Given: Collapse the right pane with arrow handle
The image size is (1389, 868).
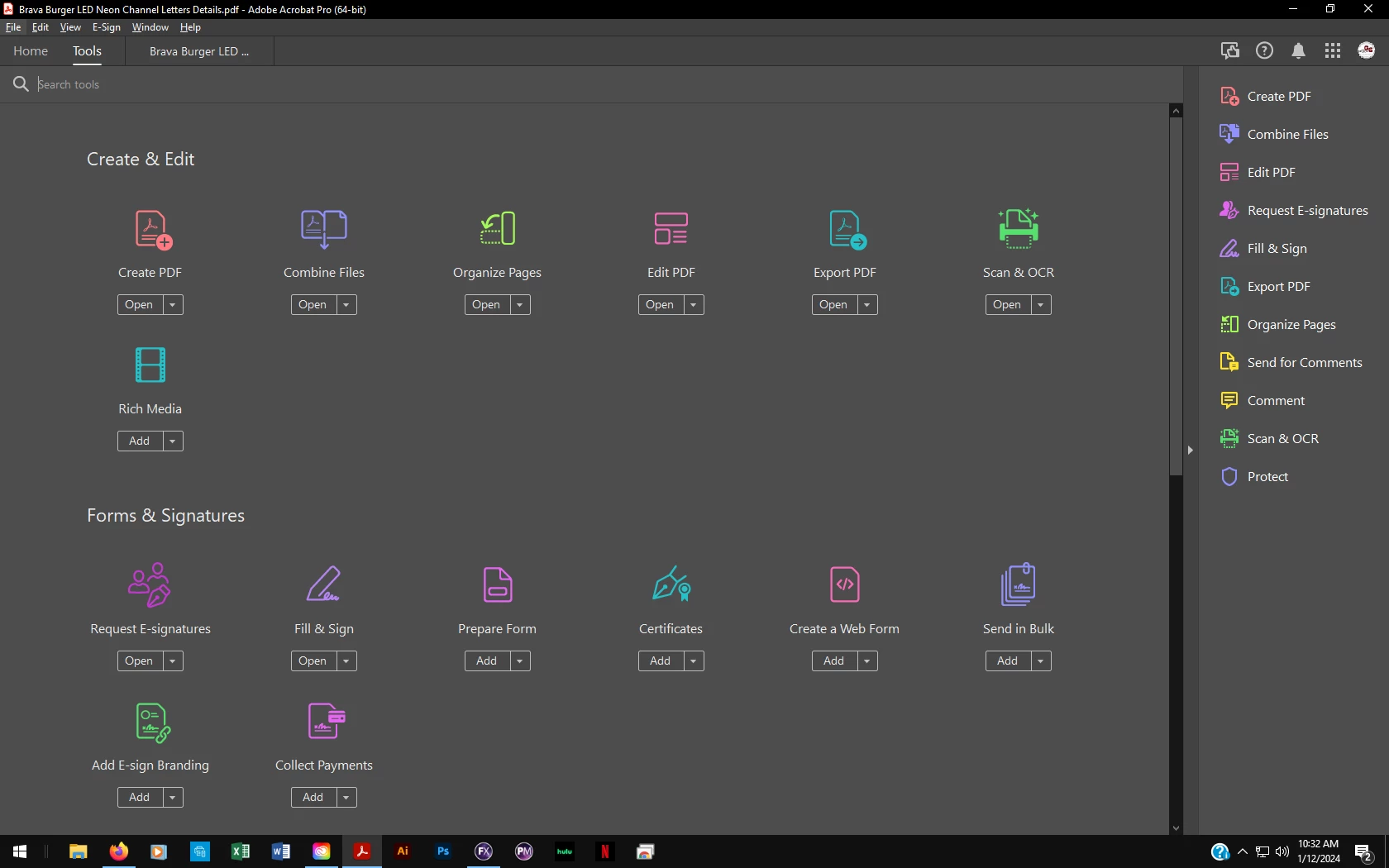Looking at the screenshot, I should click(1191, 451).
